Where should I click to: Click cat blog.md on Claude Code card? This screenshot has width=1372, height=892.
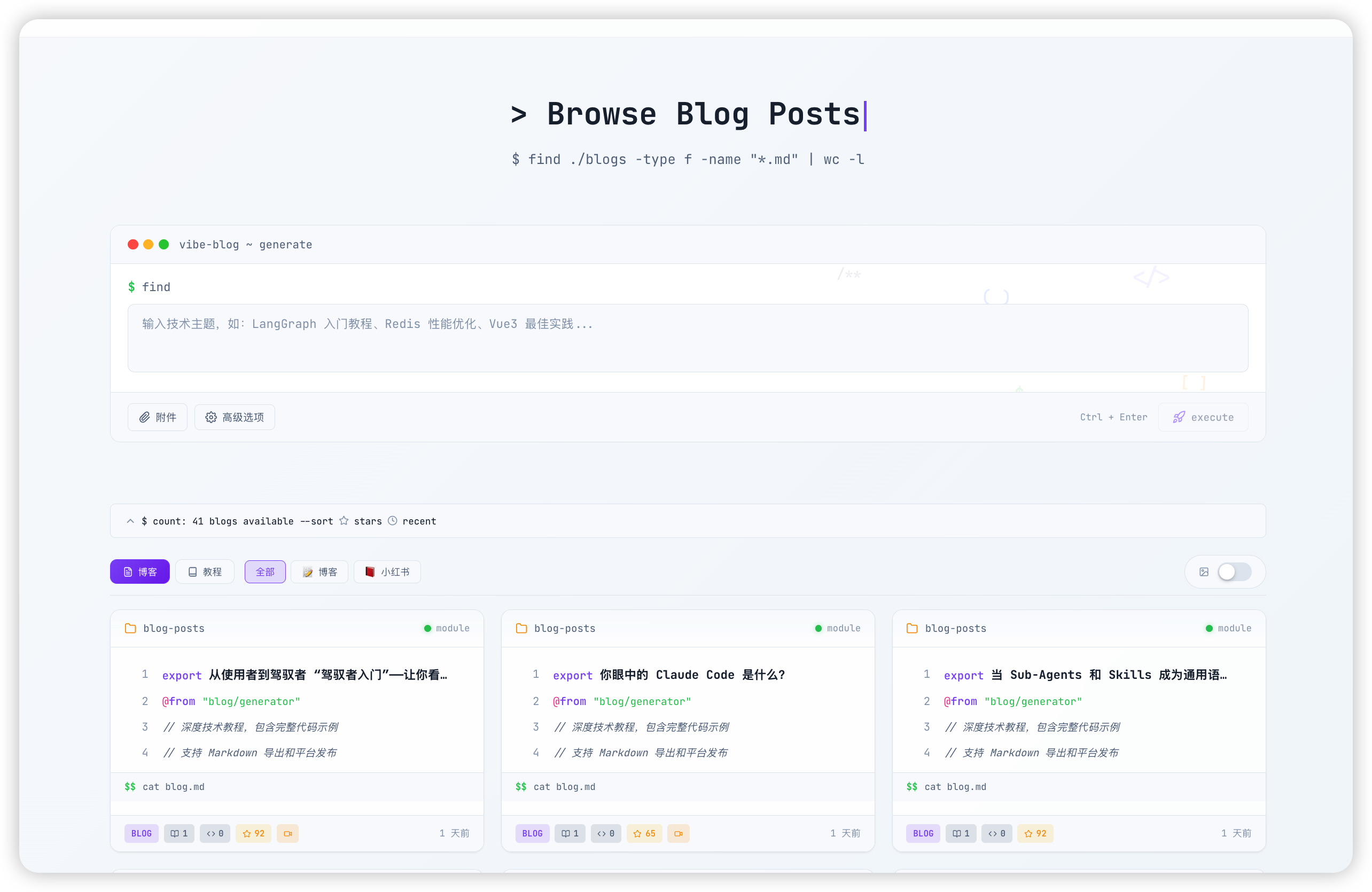pyautogui.click(x=564, y=787)
